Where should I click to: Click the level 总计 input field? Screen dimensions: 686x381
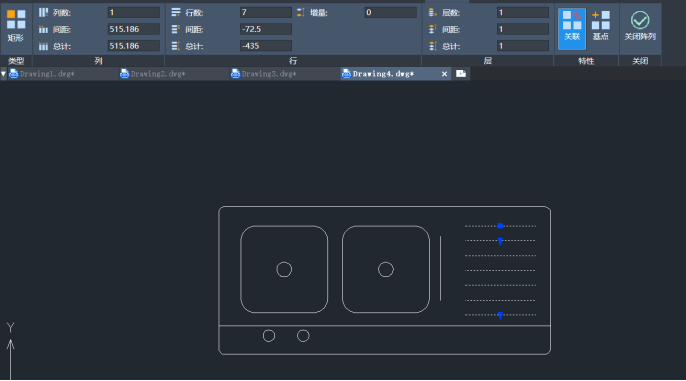tap(523, 46)
